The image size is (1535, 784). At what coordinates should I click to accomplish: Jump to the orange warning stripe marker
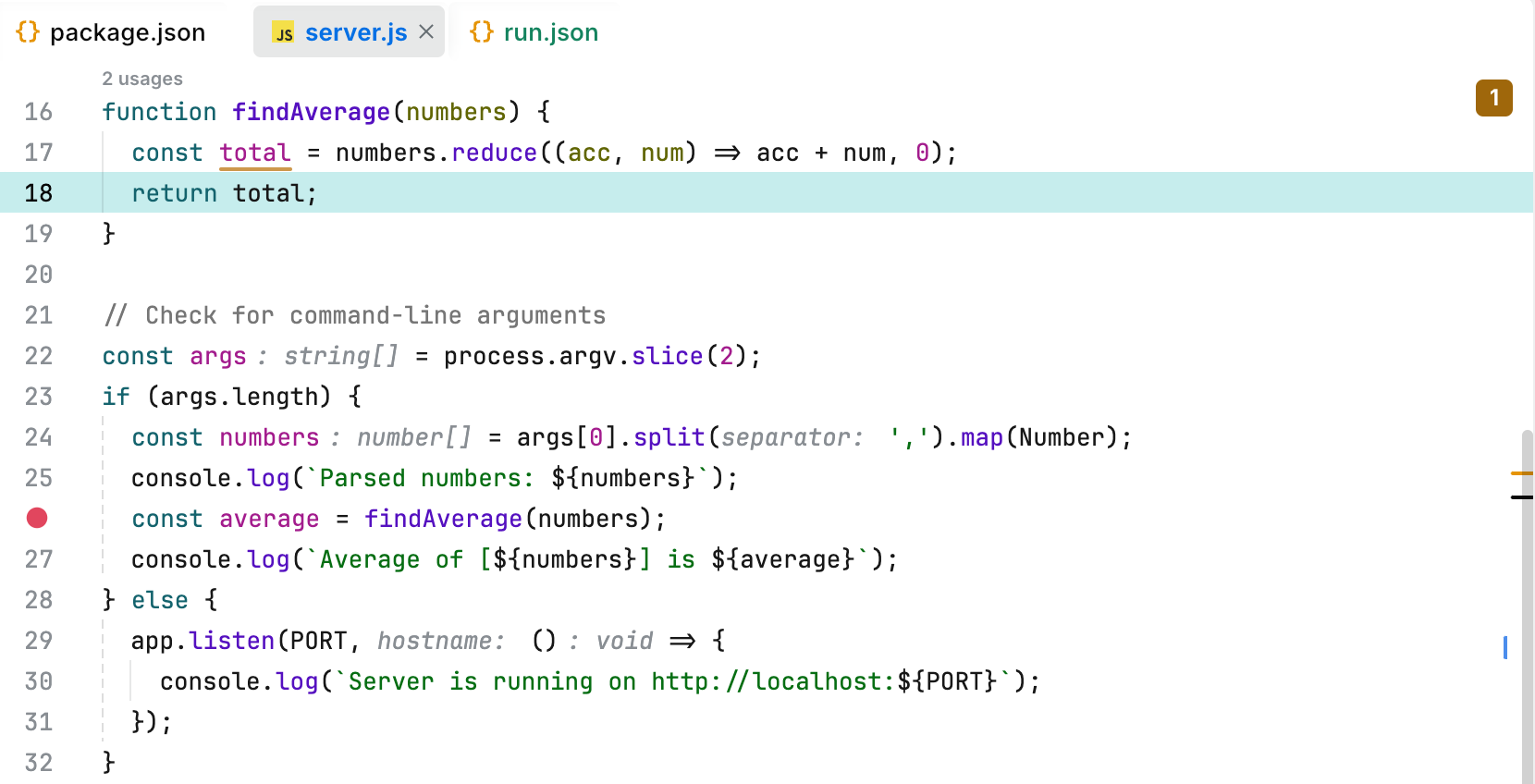click(1521, 473)
